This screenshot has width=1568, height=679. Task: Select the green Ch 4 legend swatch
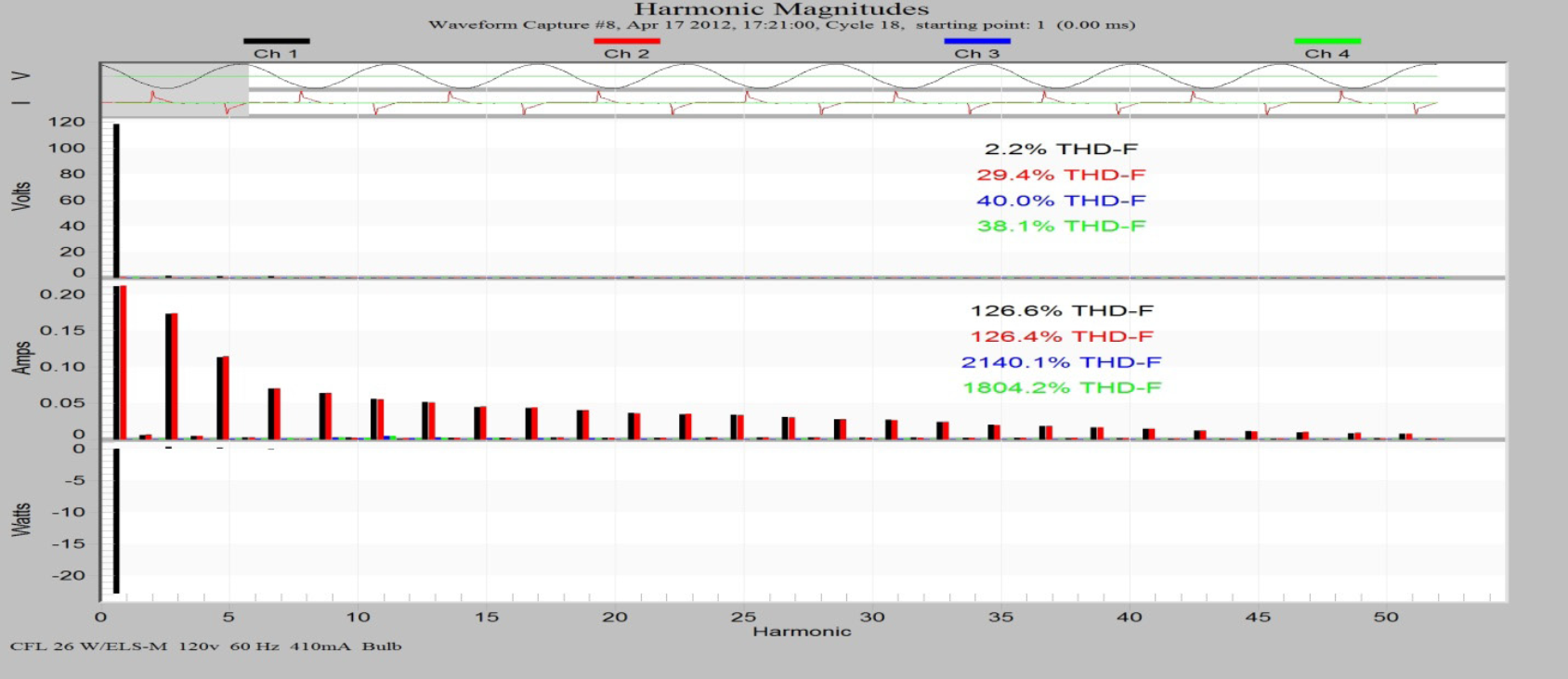coord(1327,41)
